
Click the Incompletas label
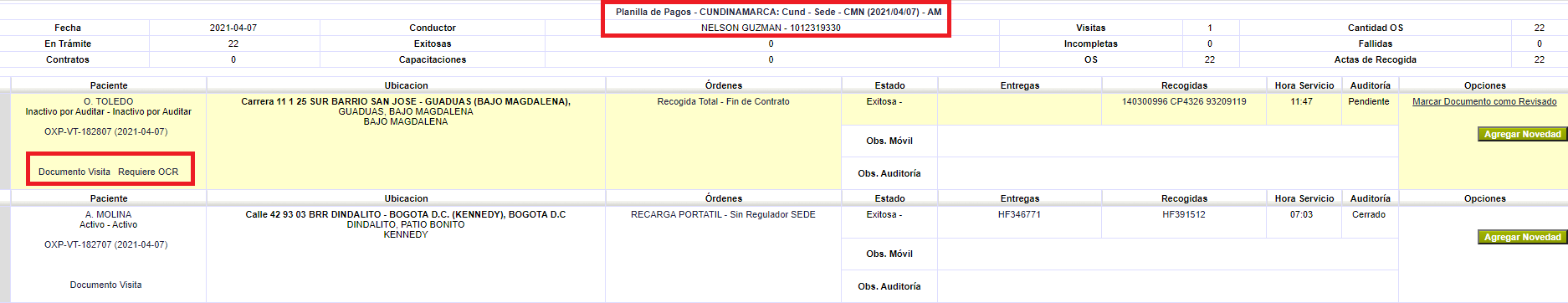pos(1090,44)
